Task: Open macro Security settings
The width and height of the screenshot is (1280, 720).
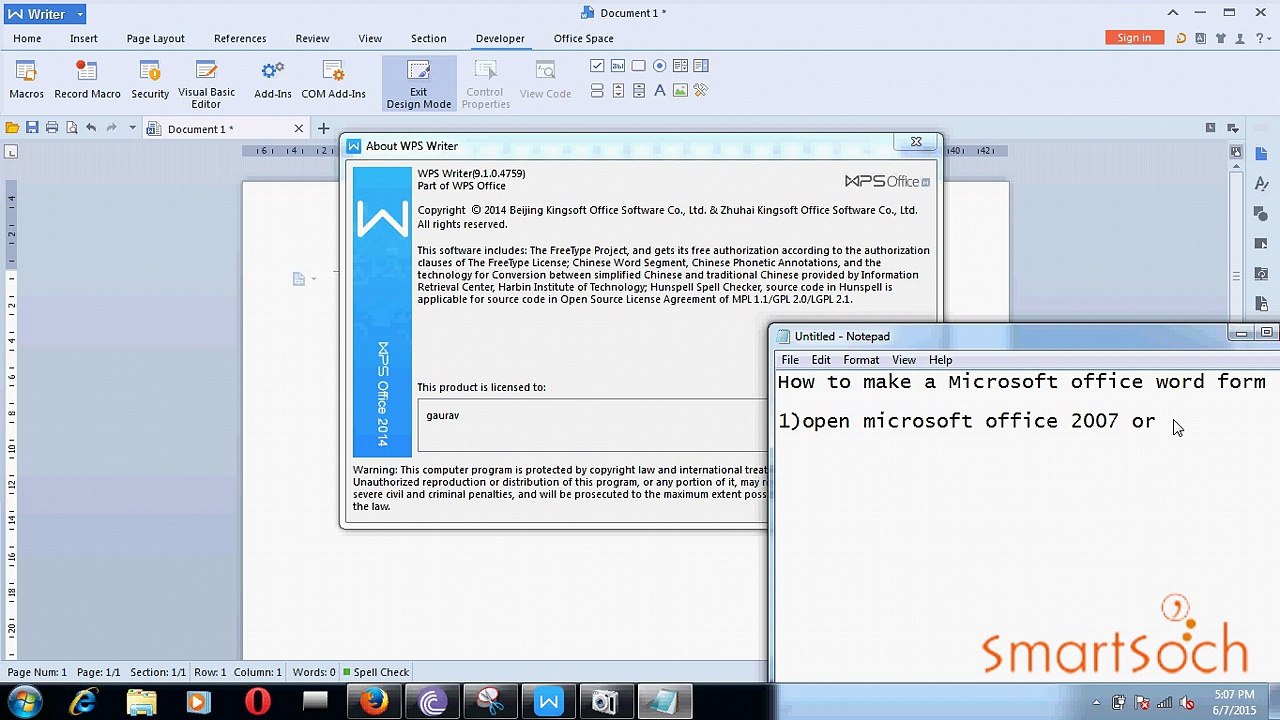Action: coord(150,80)
